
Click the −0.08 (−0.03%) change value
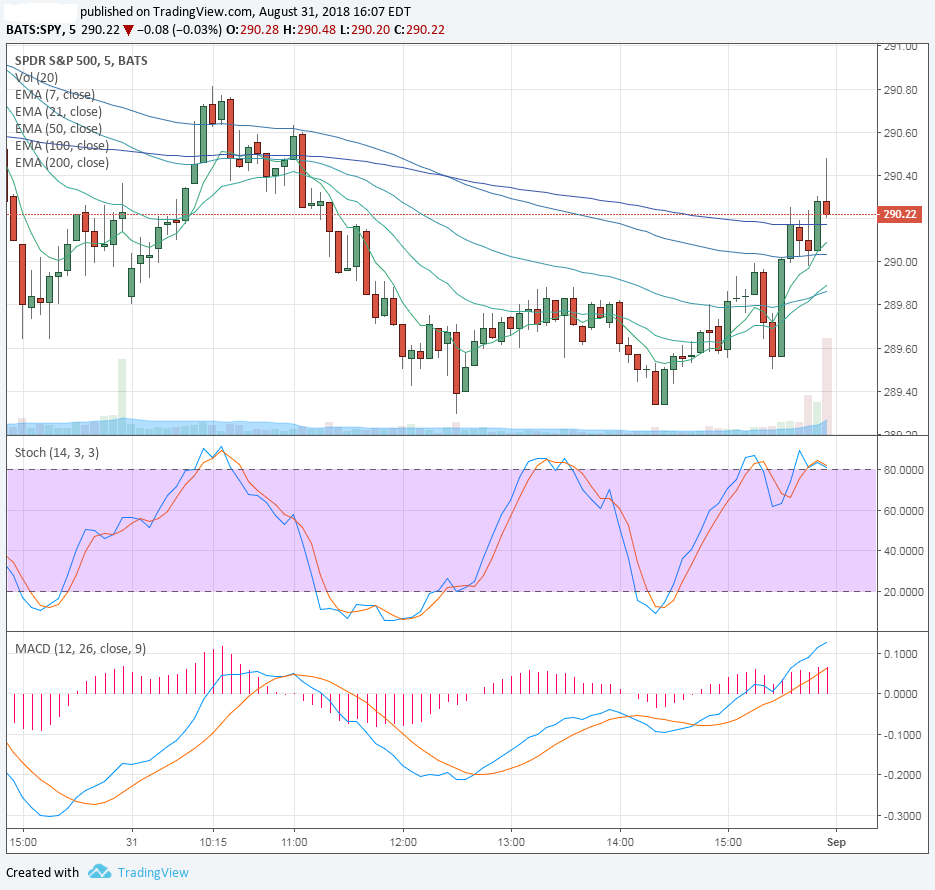coord(179,30)
